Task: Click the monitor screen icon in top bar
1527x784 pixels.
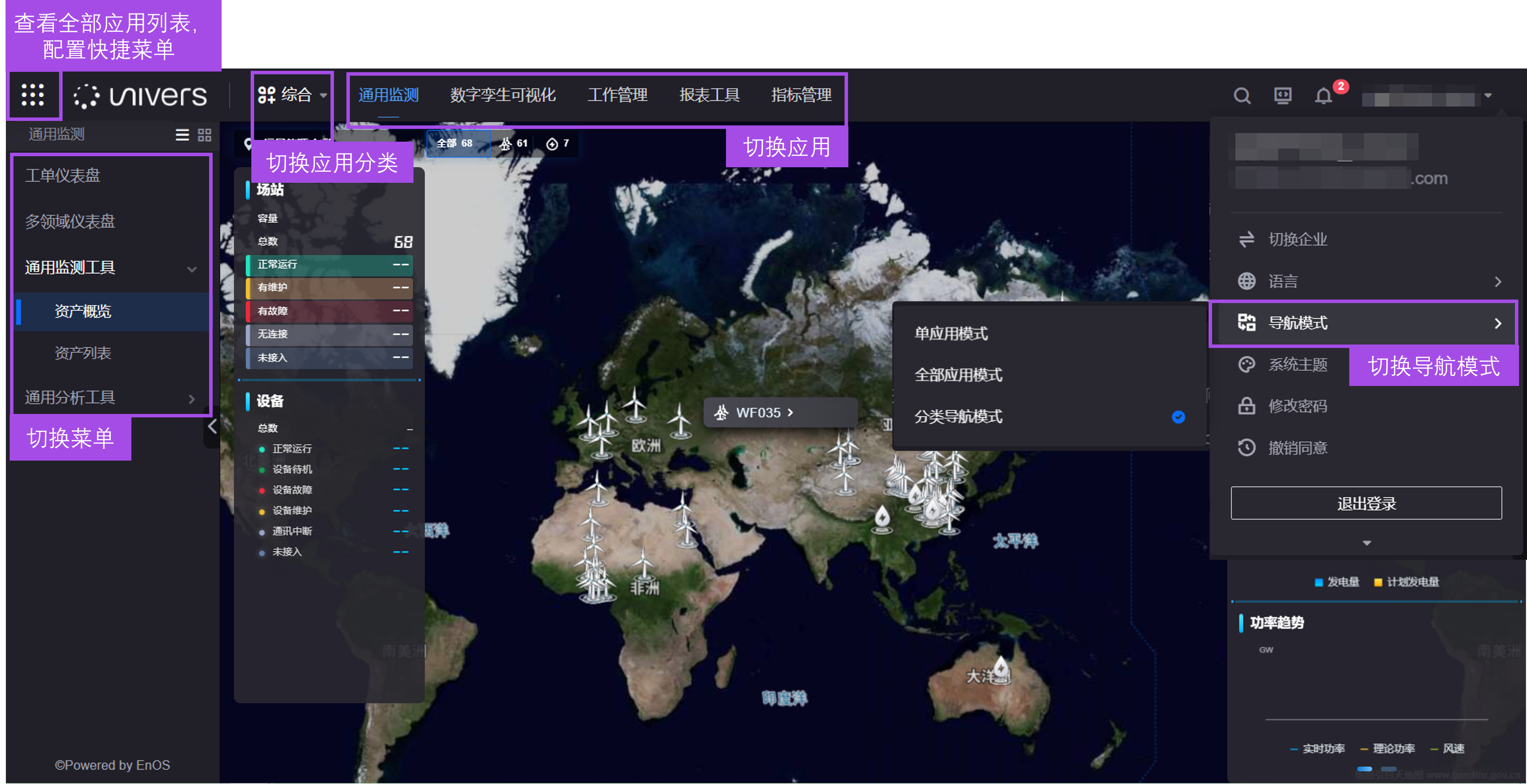Action: click(1283, 95)
